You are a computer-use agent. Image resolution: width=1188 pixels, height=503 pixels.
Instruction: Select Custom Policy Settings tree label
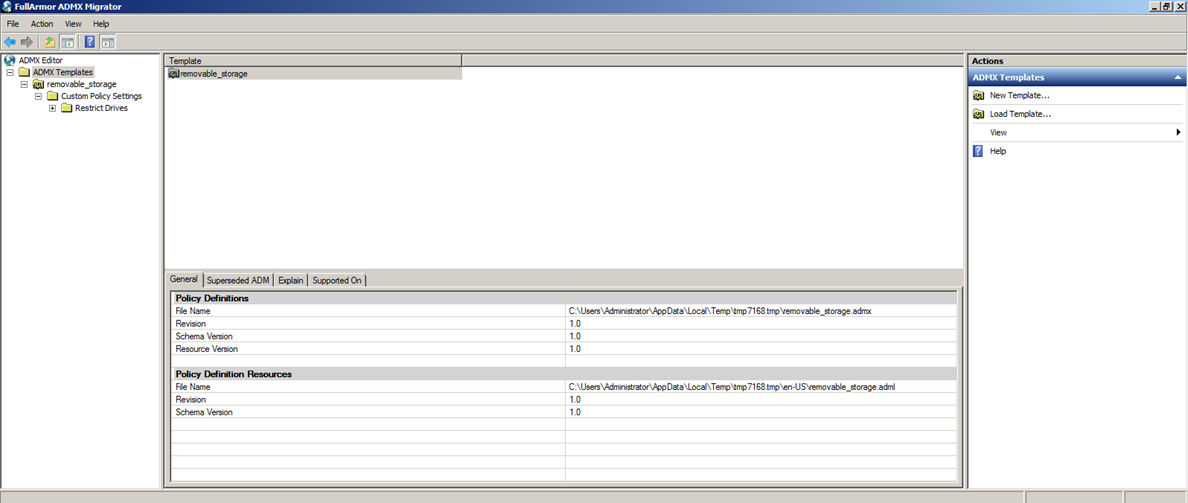(x=102, y=96)
